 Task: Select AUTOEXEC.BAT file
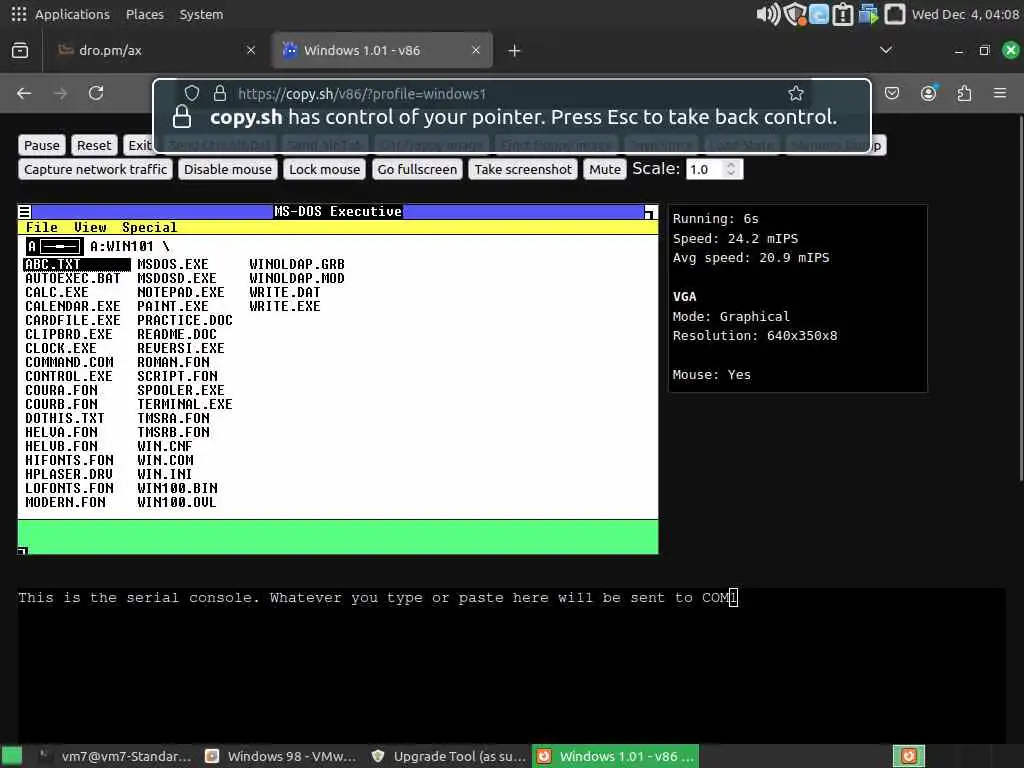(x=72, y=278)
